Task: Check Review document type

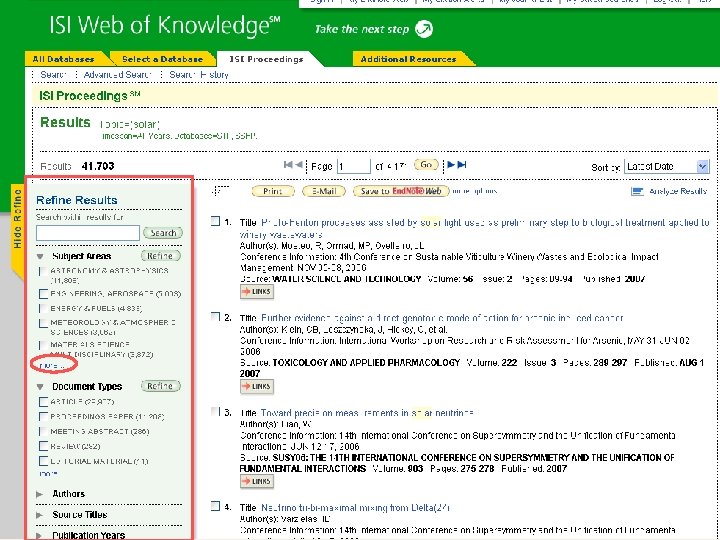Action: [43, 446]
